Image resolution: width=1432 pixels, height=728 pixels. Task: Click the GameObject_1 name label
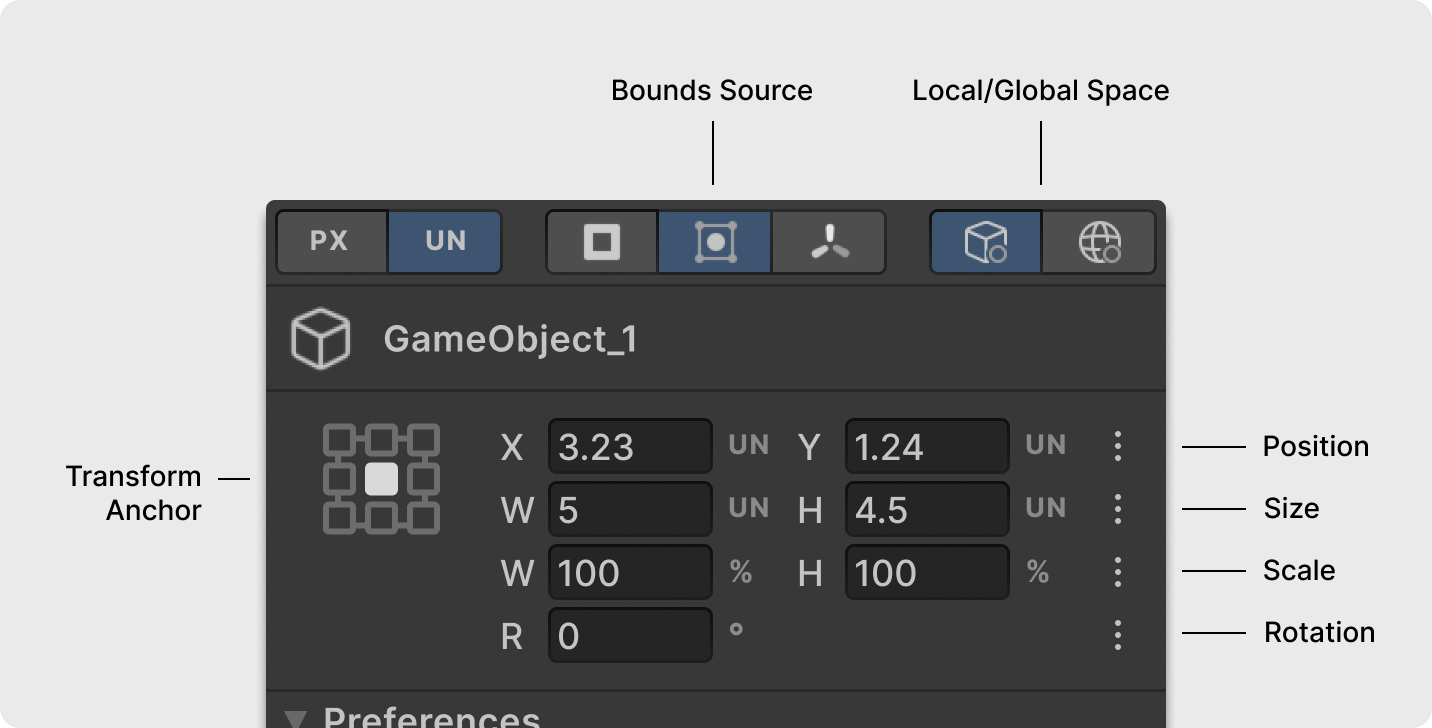coord(510,340)
